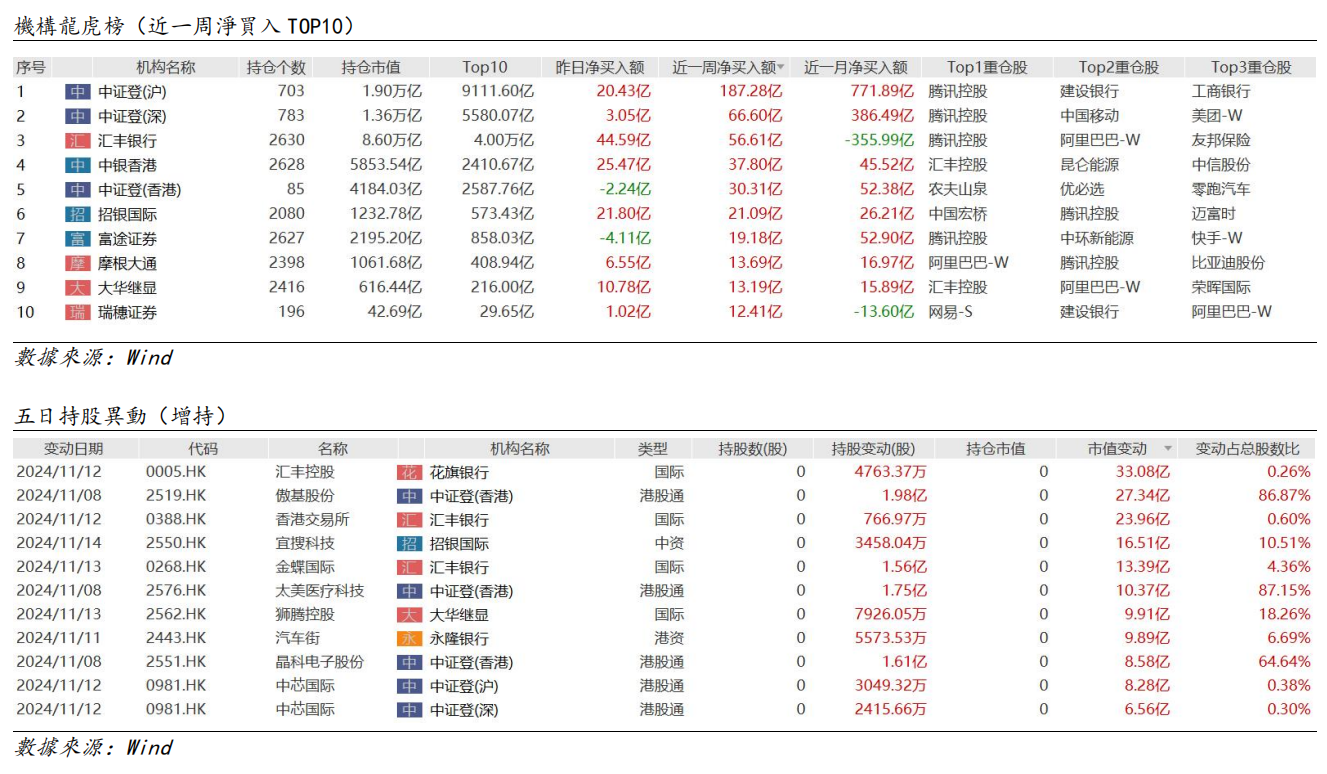
Task: Click the 瑞穗证券 institution icon
Action: 78,312
